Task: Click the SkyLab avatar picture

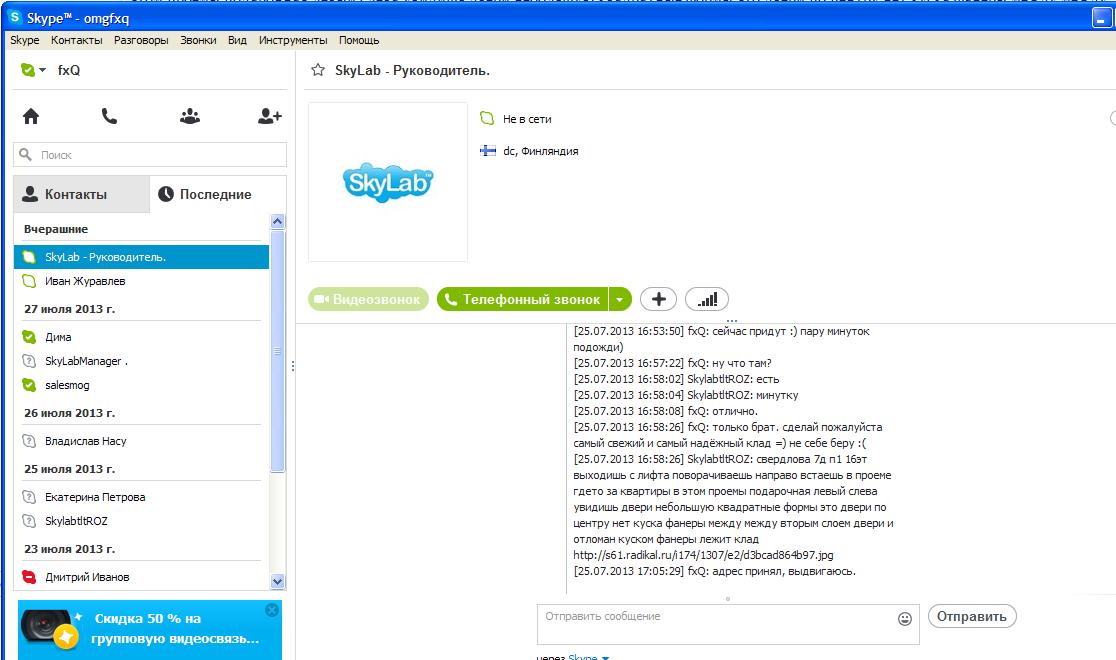Action: tap(388, 182)
